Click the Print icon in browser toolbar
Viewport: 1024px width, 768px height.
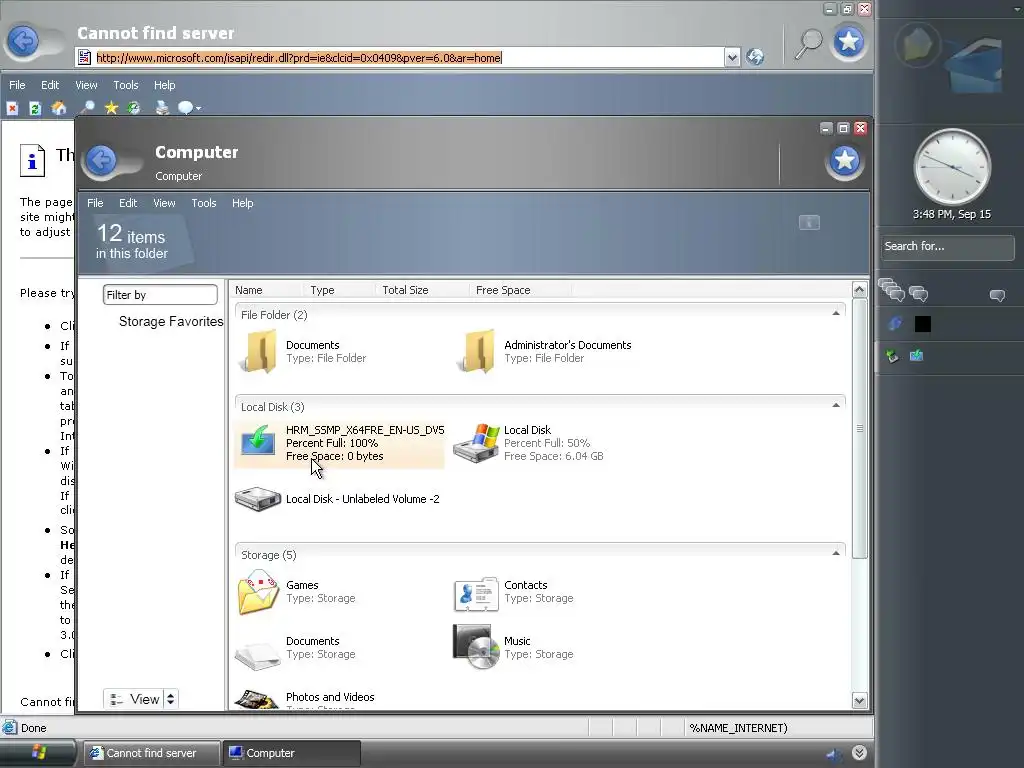click(x=162, y=108)
